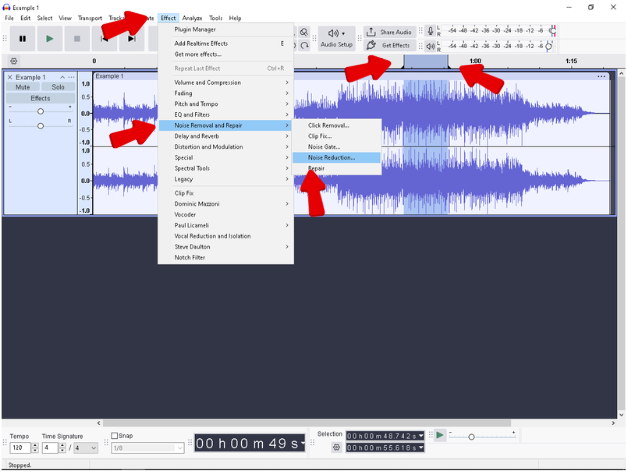Enable the Snap checkbox
The width and height of the screenshot is (626, 474).
115,436
